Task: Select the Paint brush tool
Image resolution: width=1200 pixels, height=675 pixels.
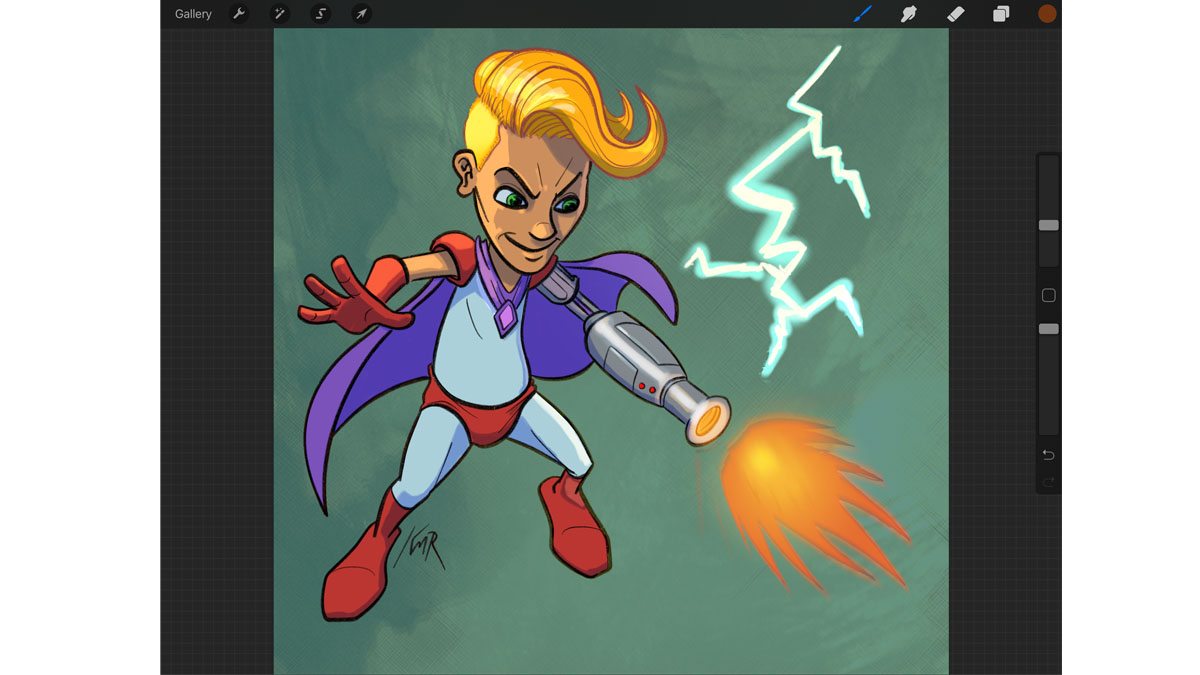Action: [x=862, y=14]
